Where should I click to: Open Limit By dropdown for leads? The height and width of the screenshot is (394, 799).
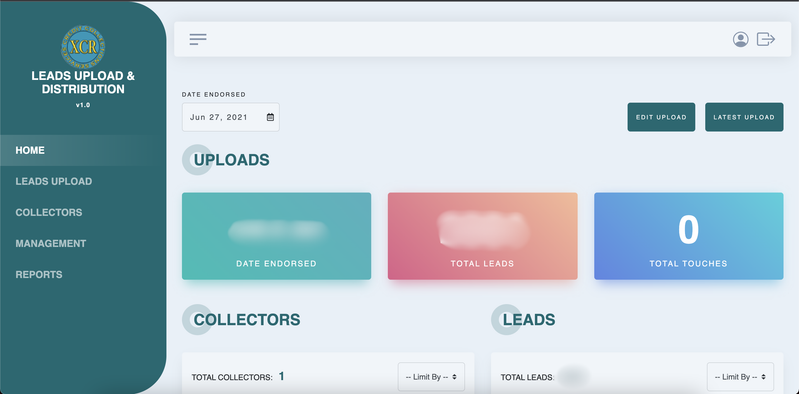coord(740,377)
